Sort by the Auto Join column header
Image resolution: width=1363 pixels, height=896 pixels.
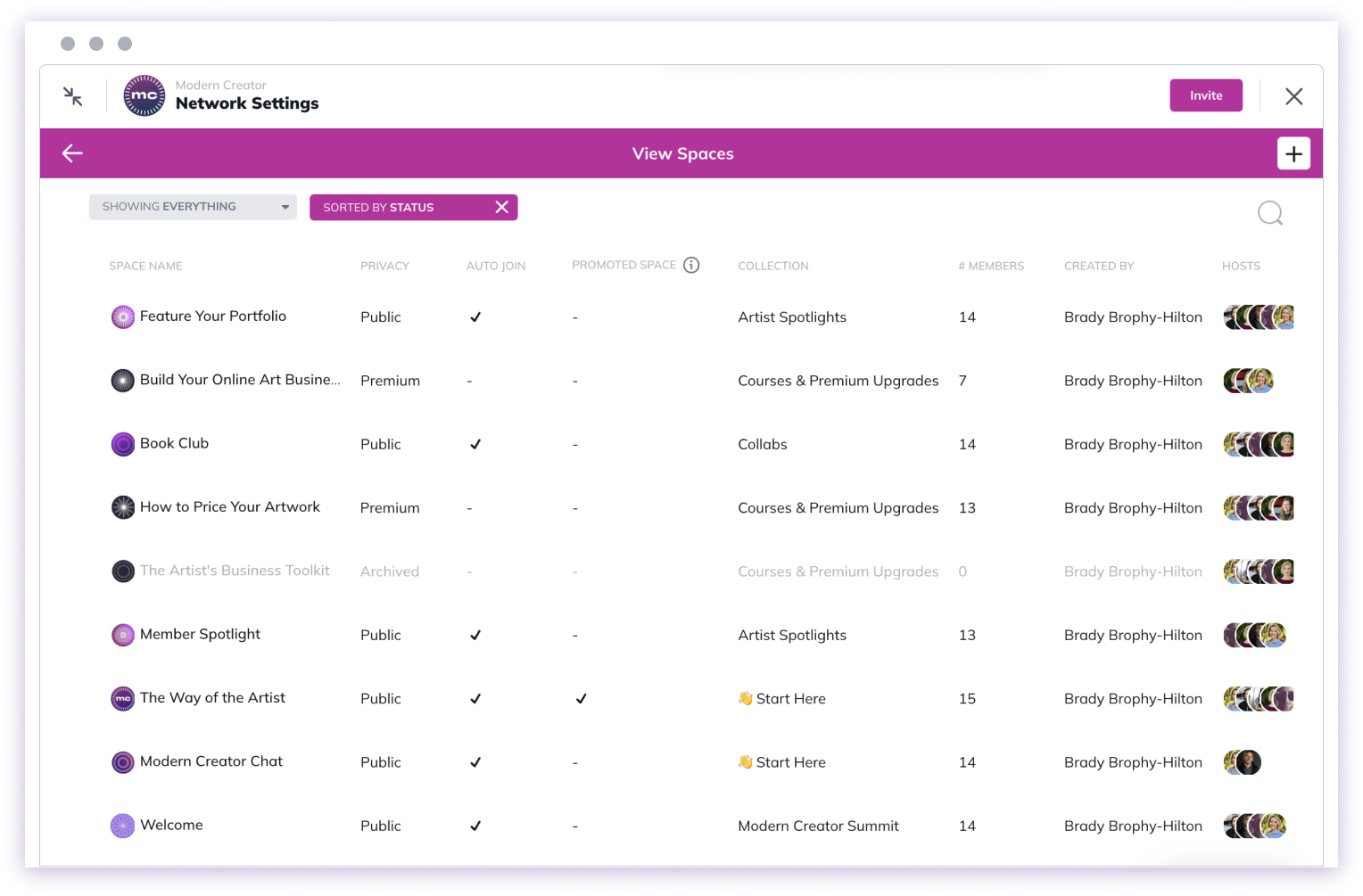coord(496,266)
